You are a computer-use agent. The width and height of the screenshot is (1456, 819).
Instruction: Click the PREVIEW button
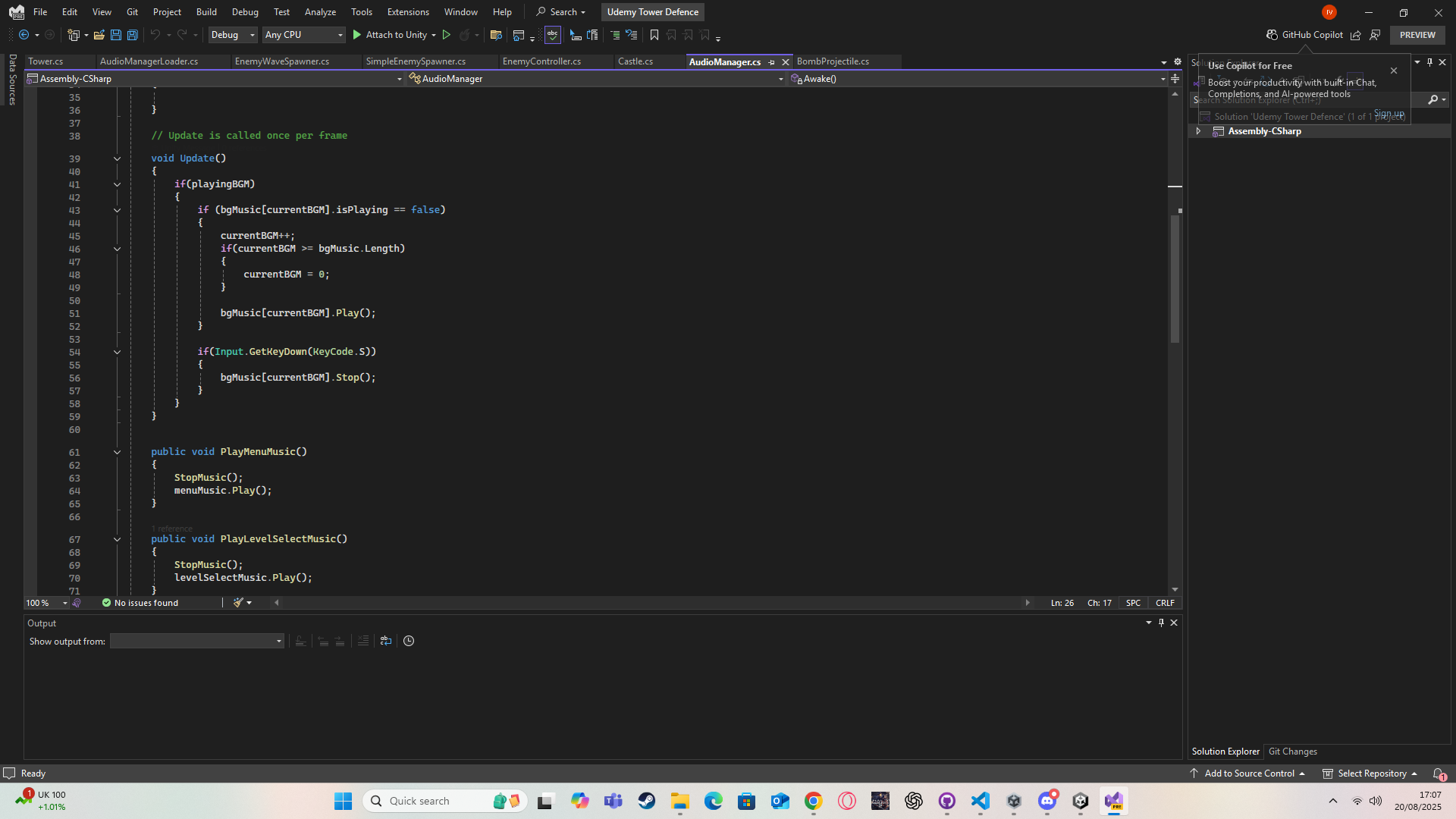1417,35
